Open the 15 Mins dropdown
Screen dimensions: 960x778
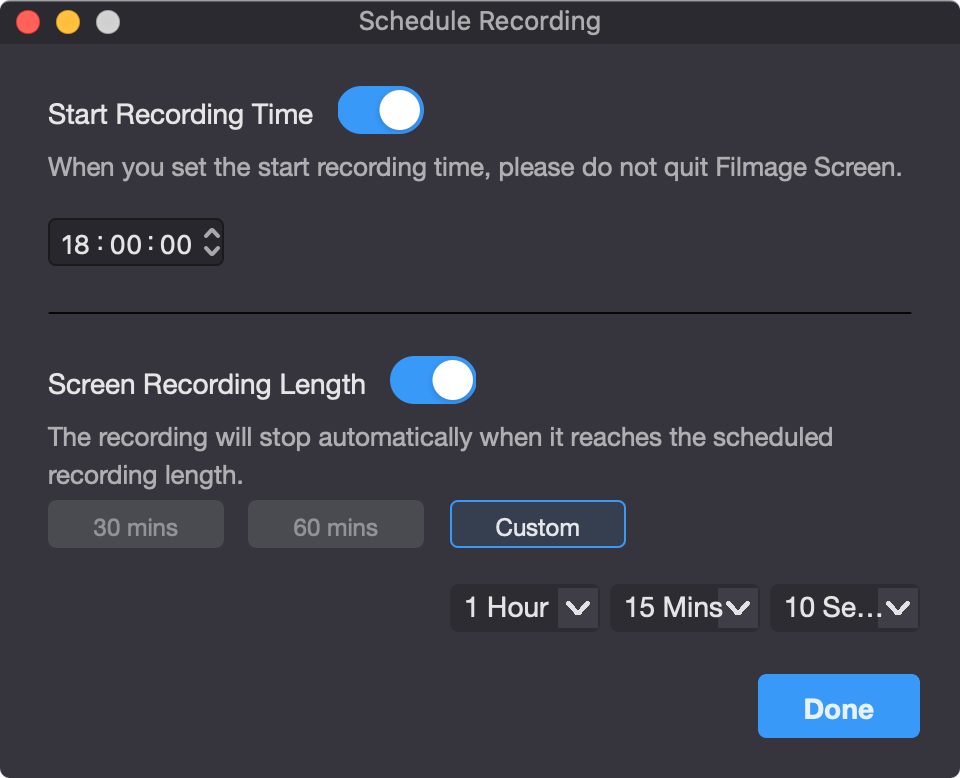coord(684,608)
